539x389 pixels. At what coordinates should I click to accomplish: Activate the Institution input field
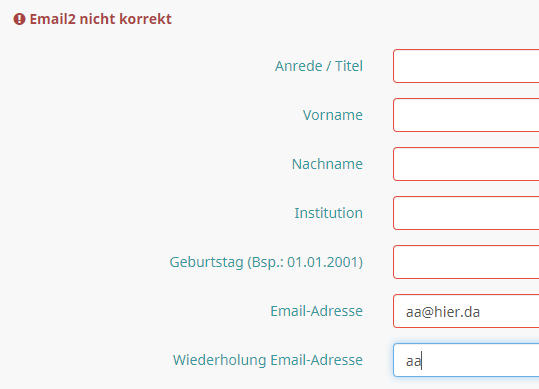(466, 213)
